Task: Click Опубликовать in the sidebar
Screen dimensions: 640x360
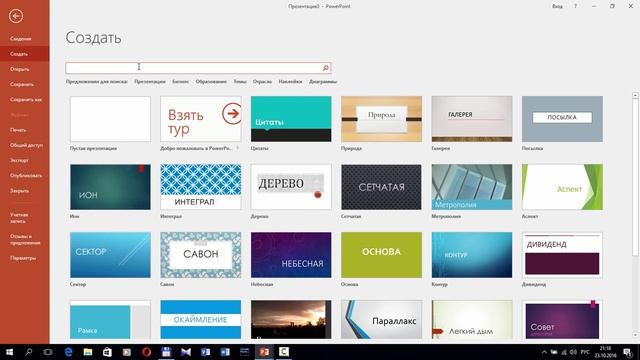Action: coord(26,176)
